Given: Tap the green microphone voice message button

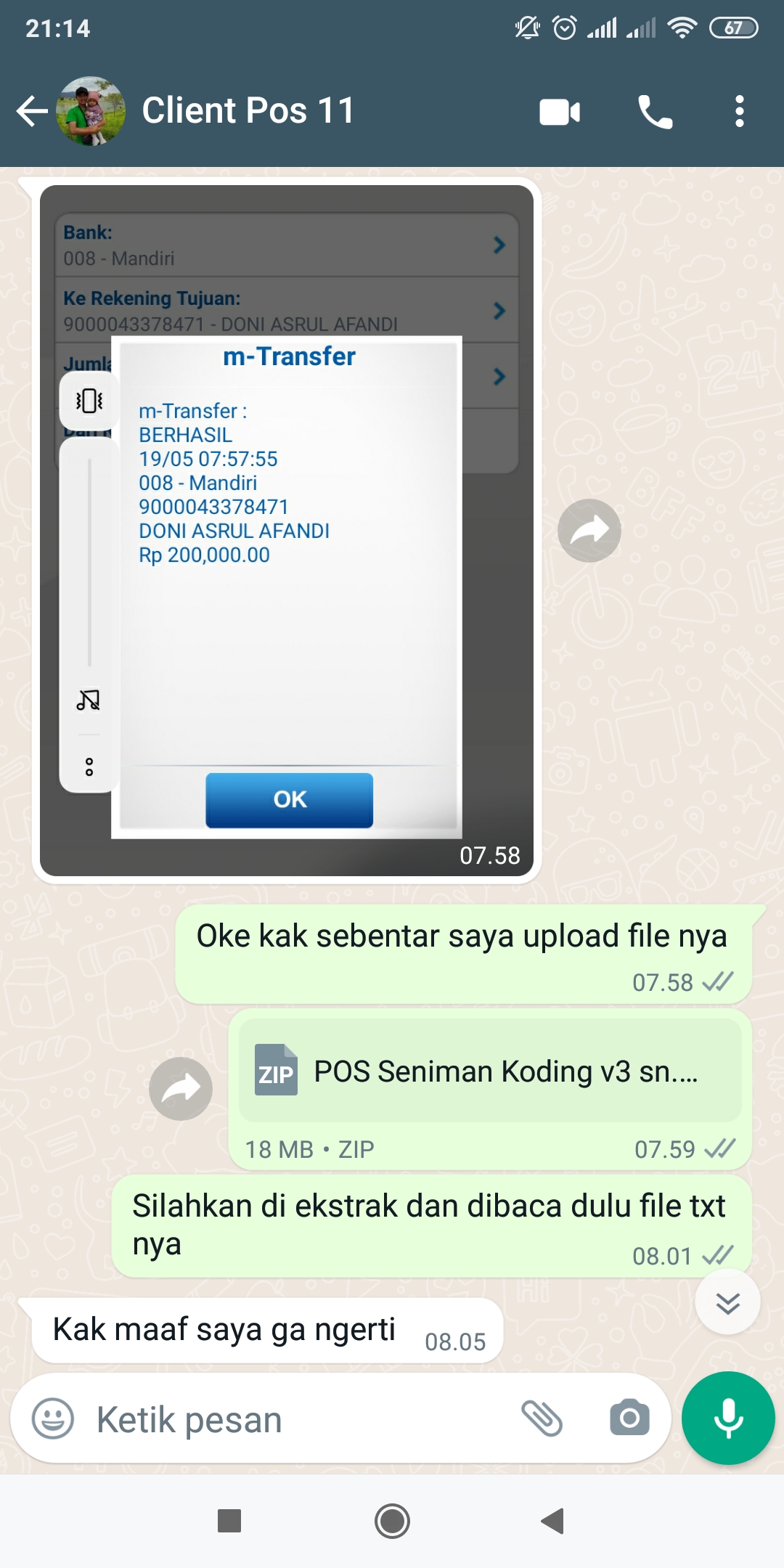Looking at the screenshot, I should point(728,1418).
